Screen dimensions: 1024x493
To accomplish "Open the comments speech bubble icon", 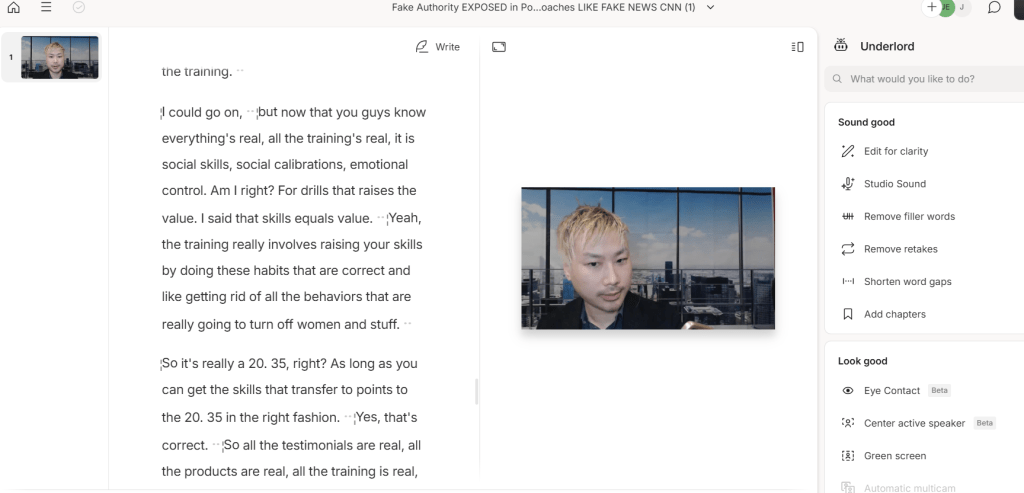I will [x=994, y=8].
